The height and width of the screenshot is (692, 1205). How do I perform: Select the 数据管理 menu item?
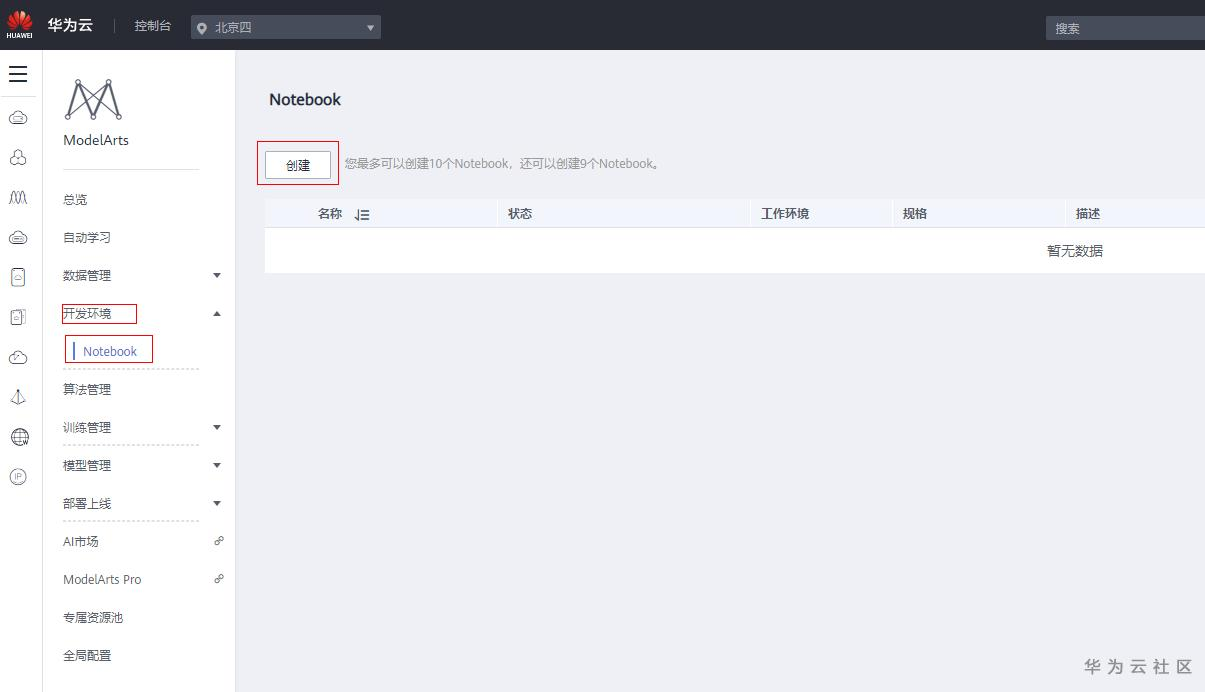[87, 275]
